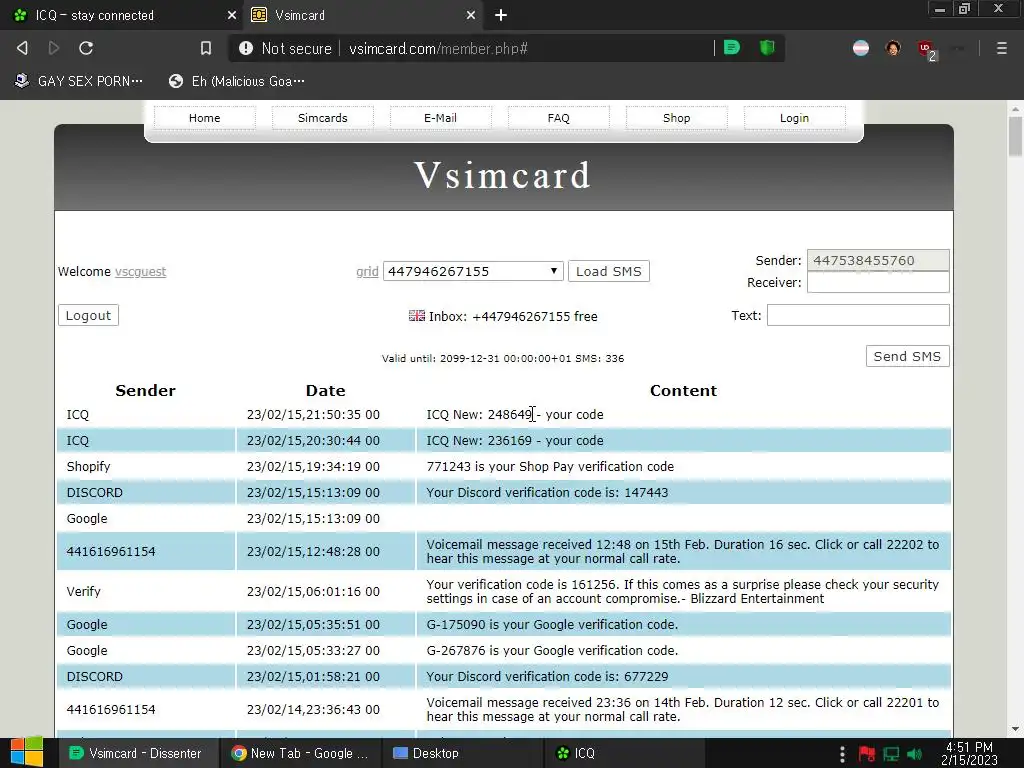Viewport: 1024px width, 768px height.
Task: Open the green shield icon
Action: 767,48
